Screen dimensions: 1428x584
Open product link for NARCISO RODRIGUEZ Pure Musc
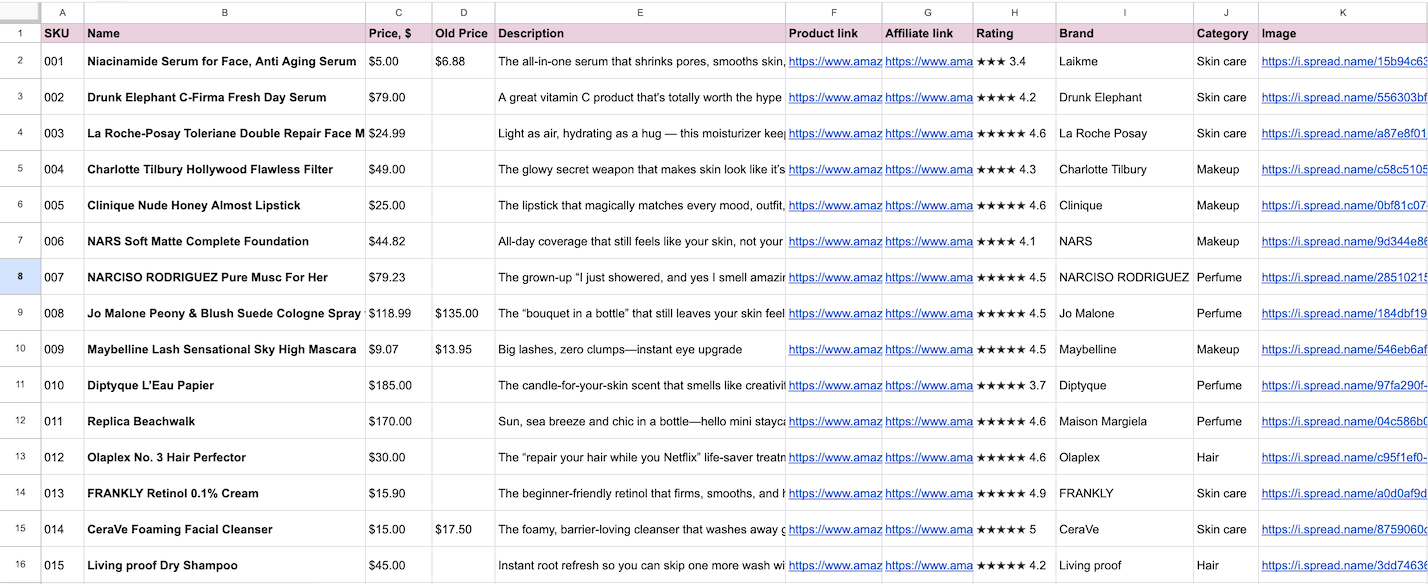pos(835,277)
